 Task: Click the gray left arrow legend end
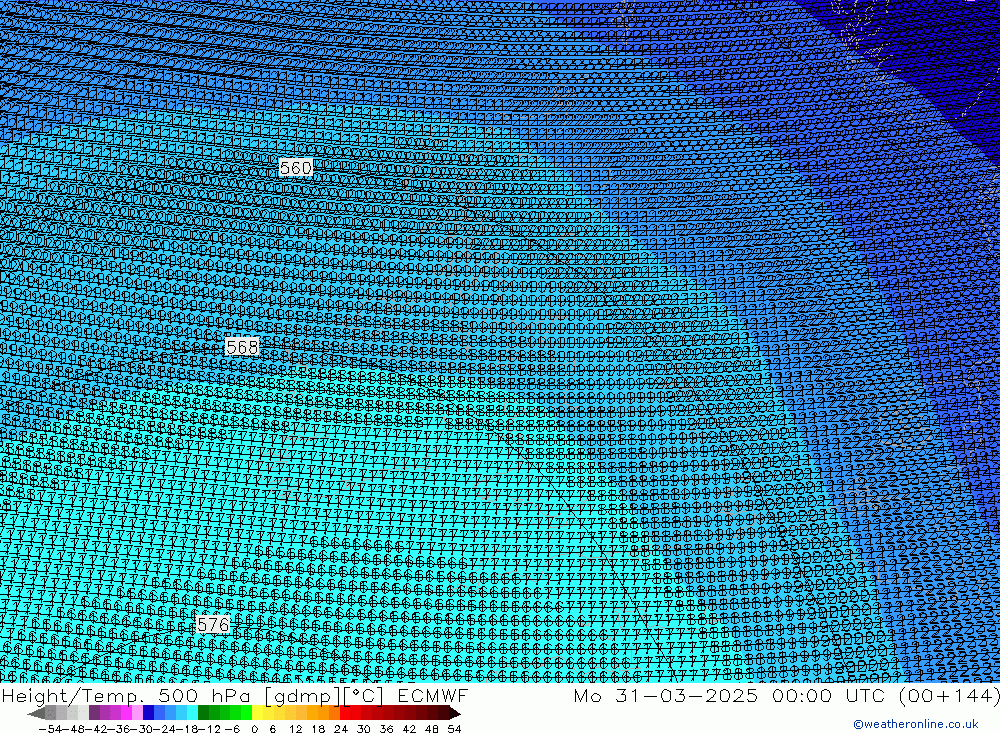36,713
